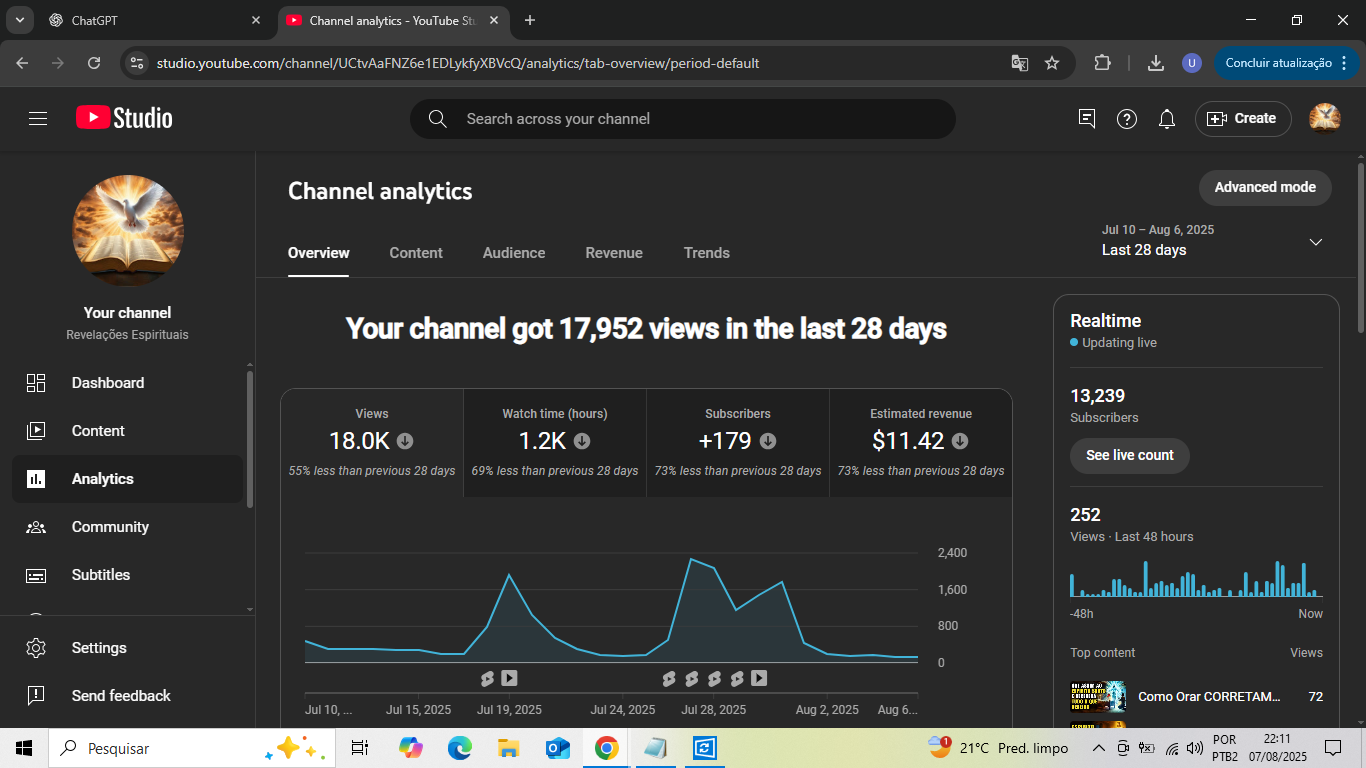This screenshot has height=768, width=1366.
Task: Switch to the Overview analytics tab
Action: click(x=319, y=253)
